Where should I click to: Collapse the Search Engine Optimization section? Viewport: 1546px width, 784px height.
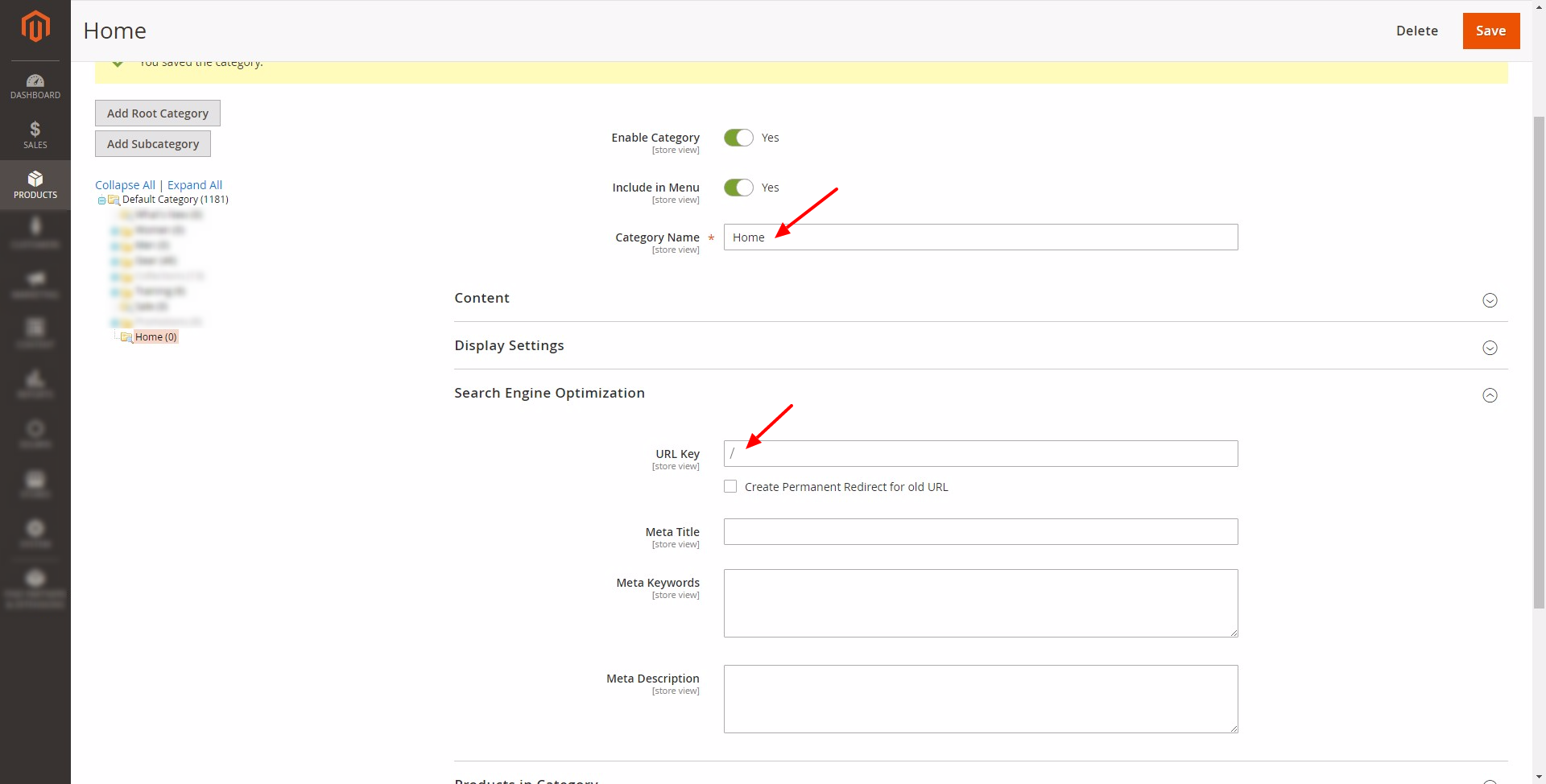1490,395
